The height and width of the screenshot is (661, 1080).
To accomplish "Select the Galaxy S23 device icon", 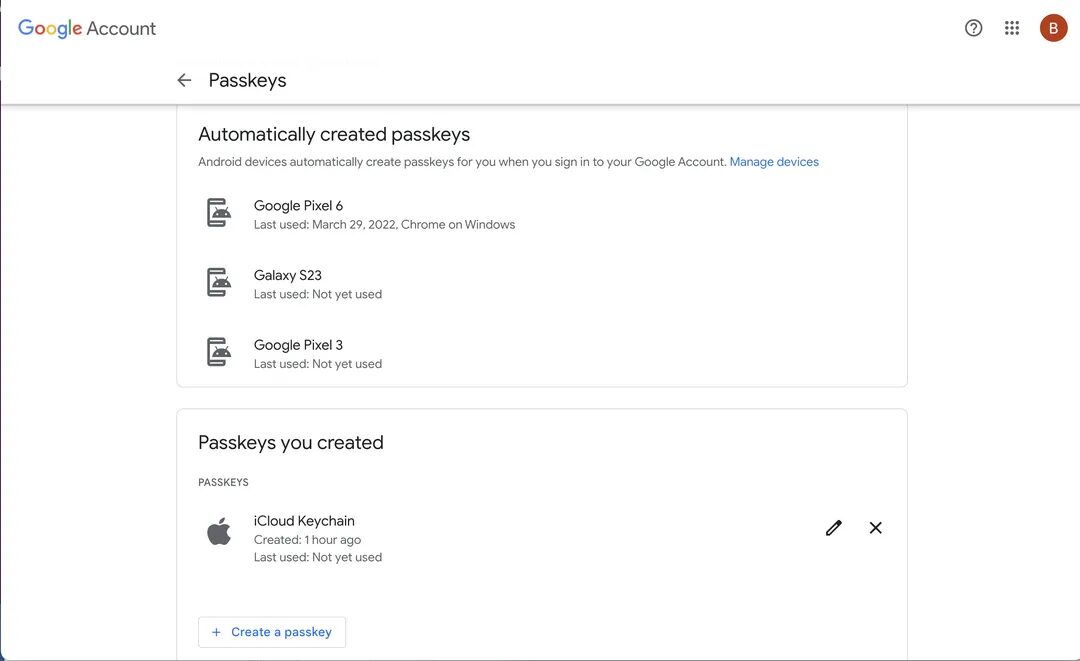I will [218, 282].
